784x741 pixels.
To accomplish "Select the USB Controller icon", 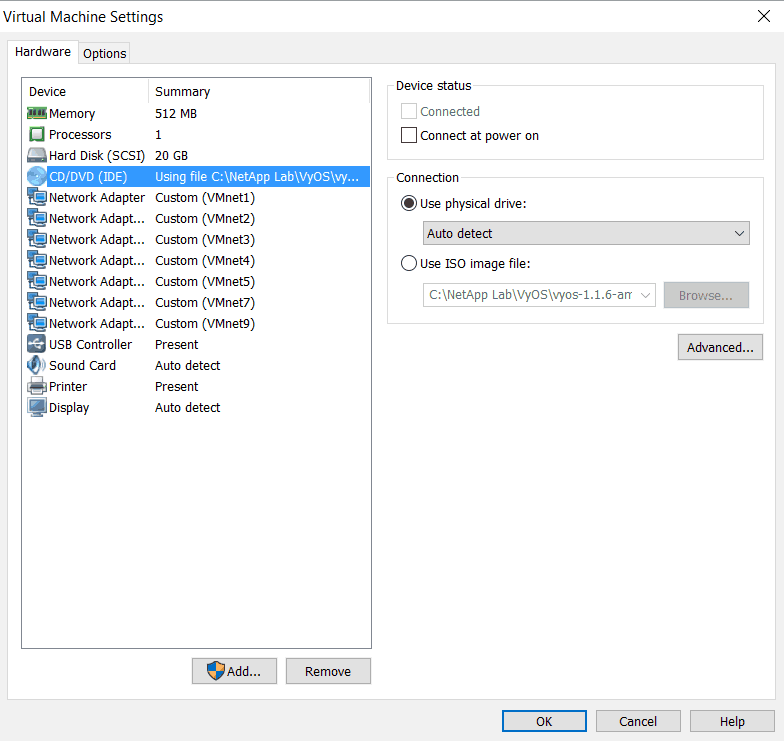I will [37, 345].
